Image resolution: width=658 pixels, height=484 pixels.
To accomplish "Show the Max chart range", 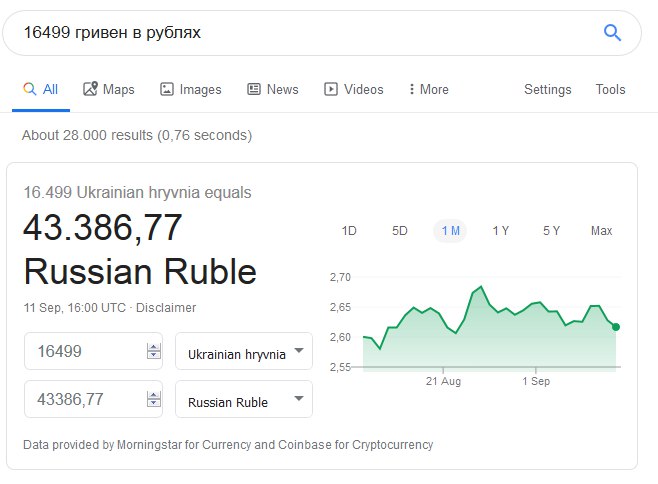I will (x=601, y=231).
